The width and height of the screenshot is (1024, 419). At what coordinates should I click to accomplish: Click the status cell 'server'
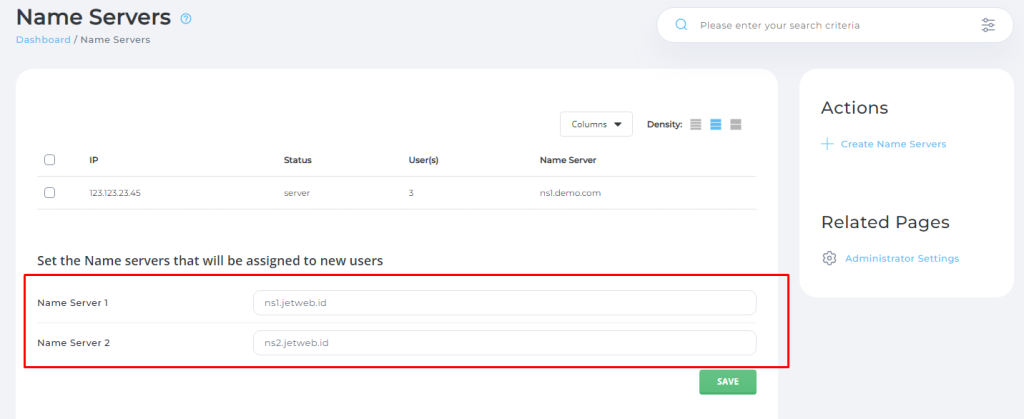pyautogui.click(x=296, y=193)
